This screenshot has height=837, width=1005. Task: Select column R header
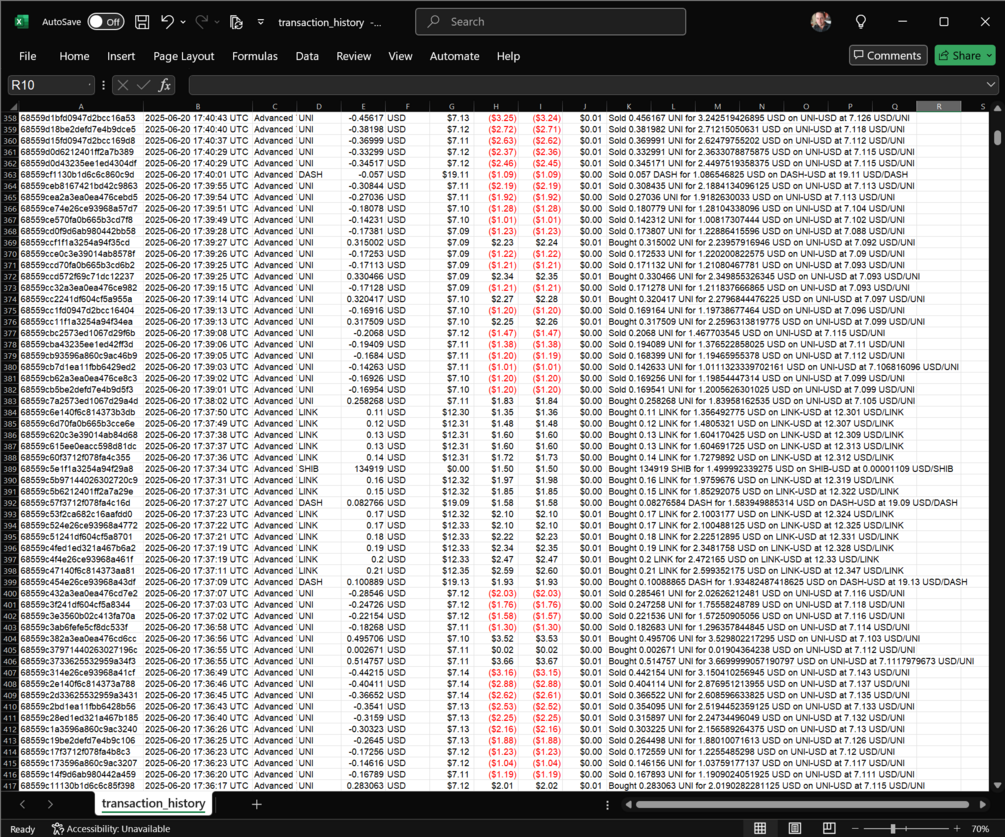pos(938,106)
